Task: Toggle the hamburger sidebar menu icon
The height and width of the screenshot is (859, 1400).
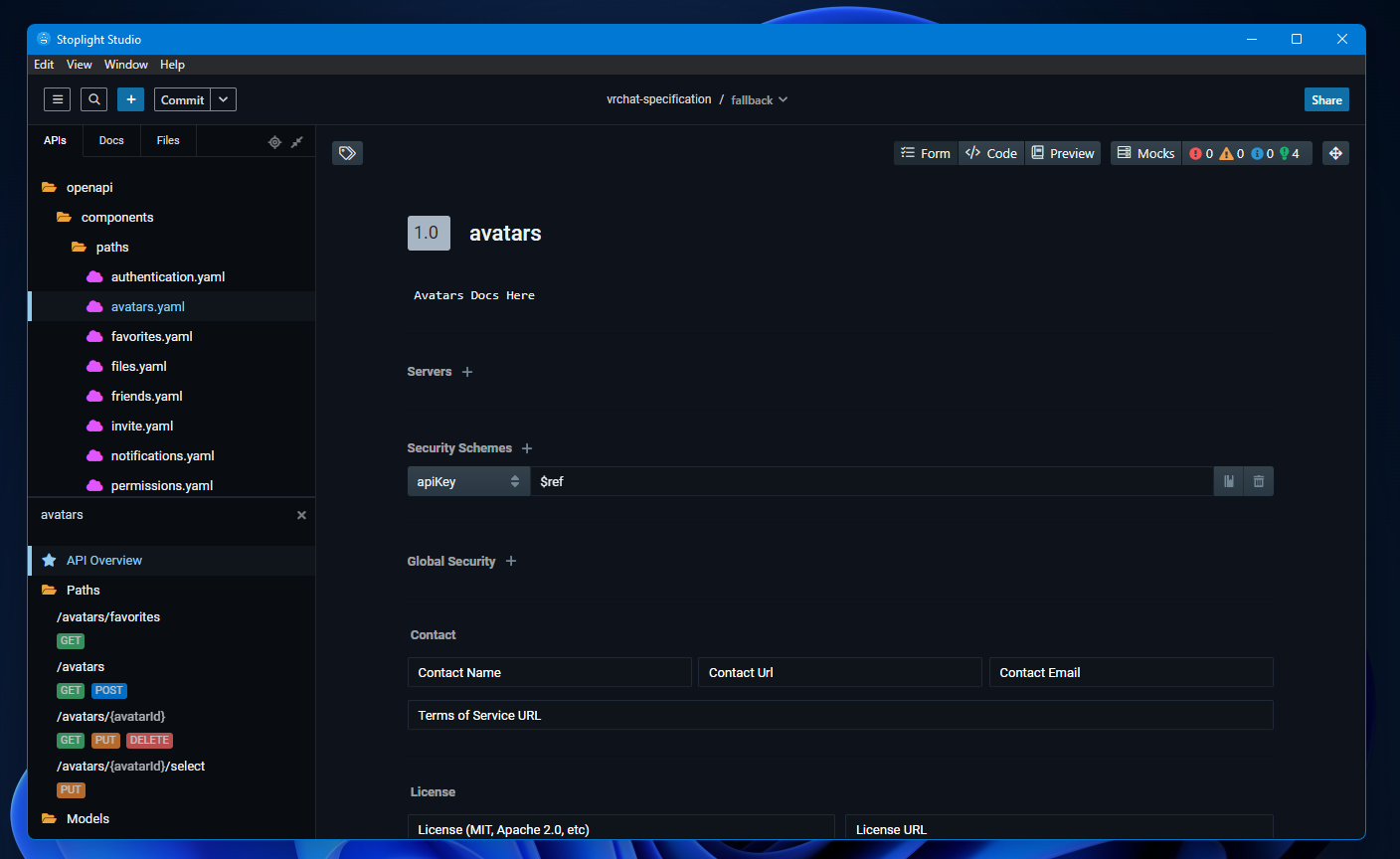Action: 58,99
